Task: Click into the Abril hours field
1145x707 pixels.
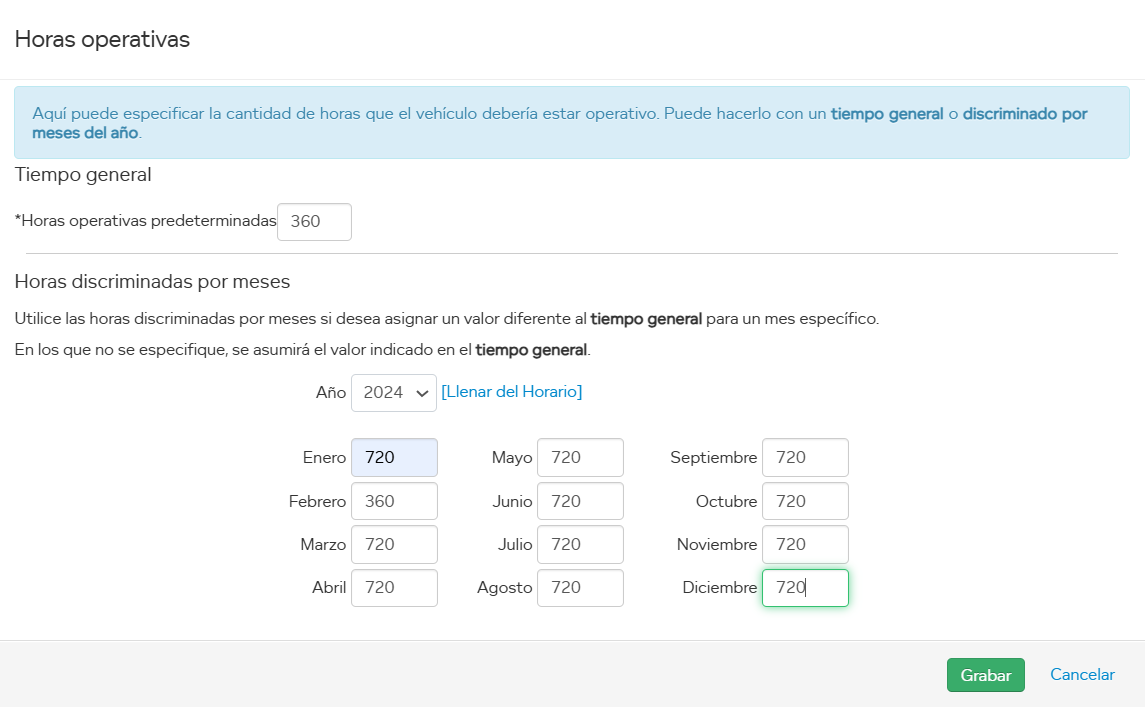Action: click(394, 588)
